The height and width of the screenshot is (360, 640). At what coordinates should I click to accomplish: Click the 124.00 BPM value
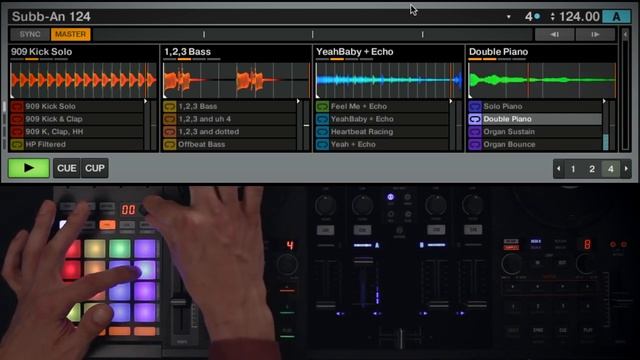click(579, 17)
